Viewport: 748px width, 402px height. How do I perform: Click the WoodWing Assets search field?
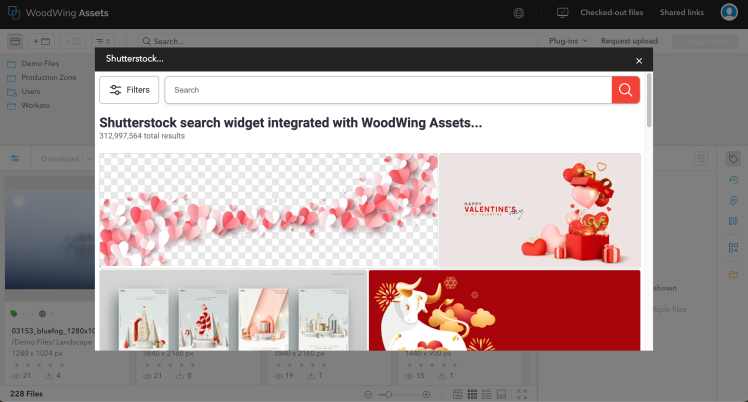point(337,41)
